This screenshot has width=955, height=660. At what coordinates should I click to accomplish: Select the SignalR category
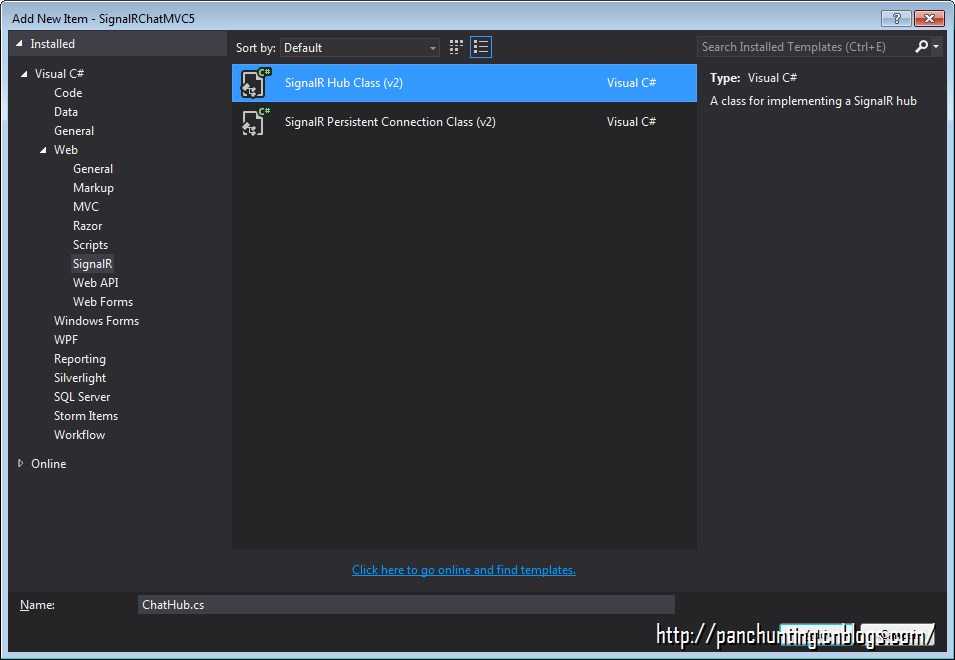coord(92,264)
